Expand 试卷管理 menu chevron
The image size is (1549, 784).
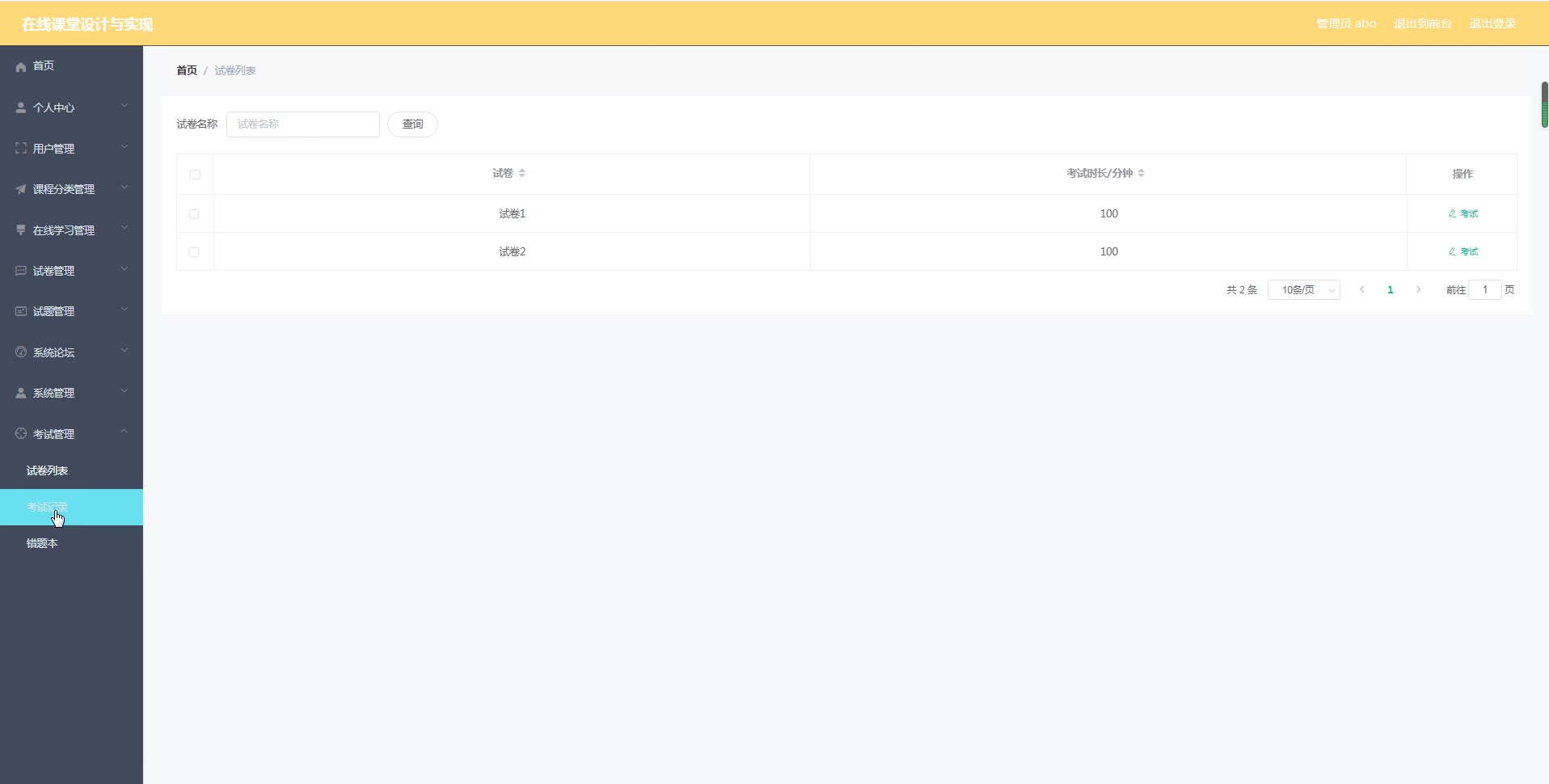point(125,269)
